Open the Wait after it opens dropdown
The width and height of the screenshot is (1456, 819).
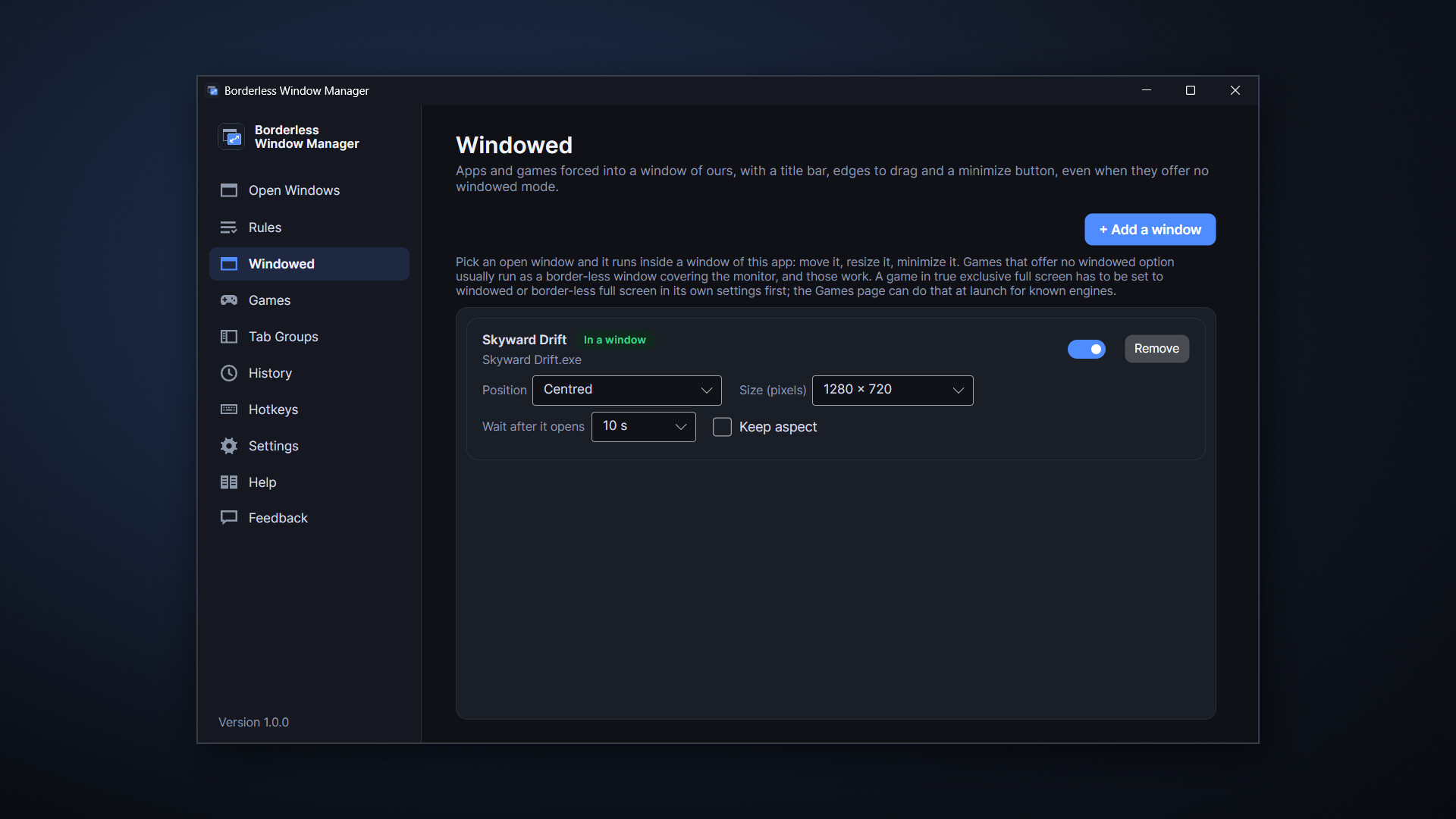tap(644, 426)
